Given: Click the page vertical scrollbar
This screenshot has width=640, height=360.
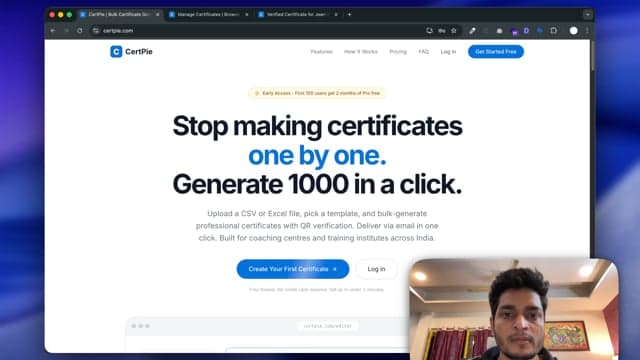Looking at the screenshot, I should click(x=592, y=55).
